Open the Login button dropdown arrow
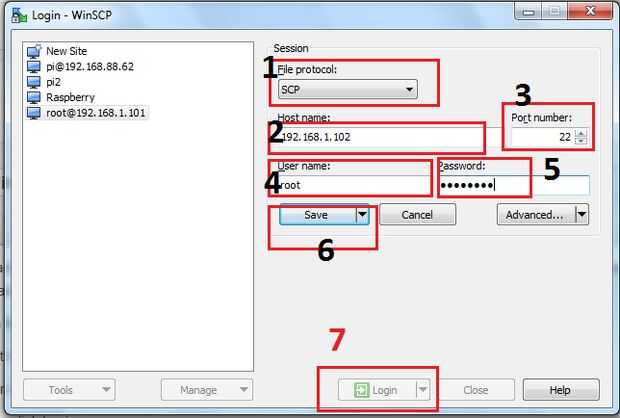The height and width of the screenshot is (418, 620). [x=423, y=390]
